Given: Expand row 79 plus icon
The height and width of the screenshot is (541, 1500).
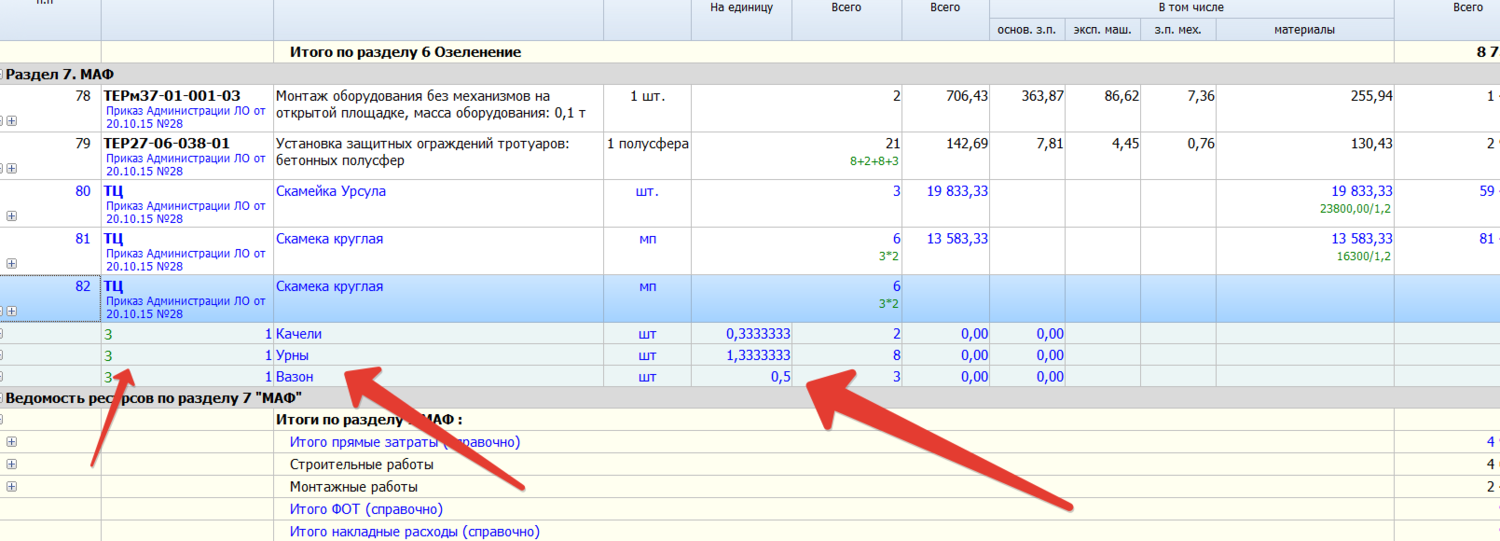Looking at the screenshot, I should tap(12, 169).
